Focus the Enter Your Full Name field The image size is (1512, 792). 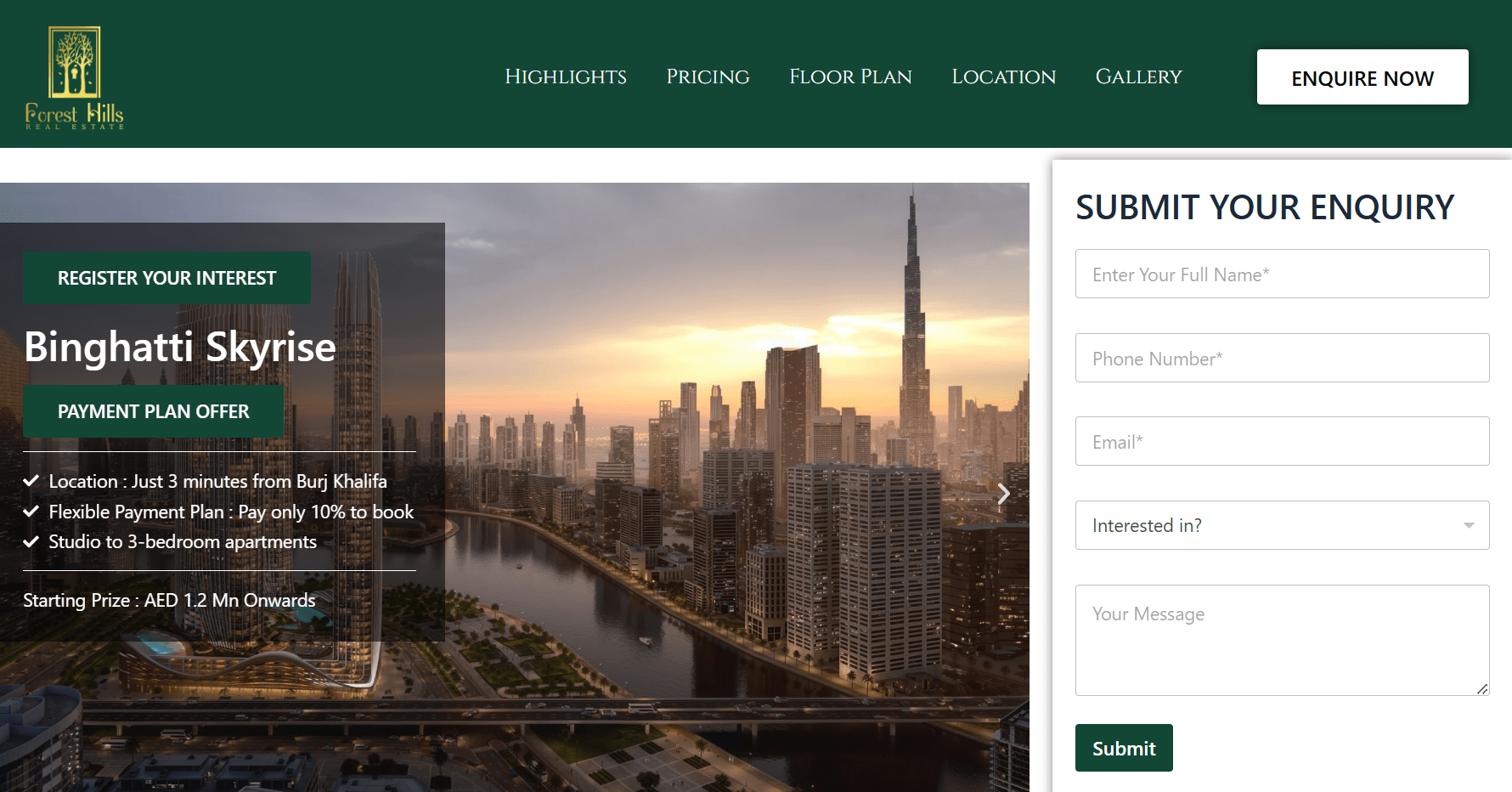pos(1282,274)
